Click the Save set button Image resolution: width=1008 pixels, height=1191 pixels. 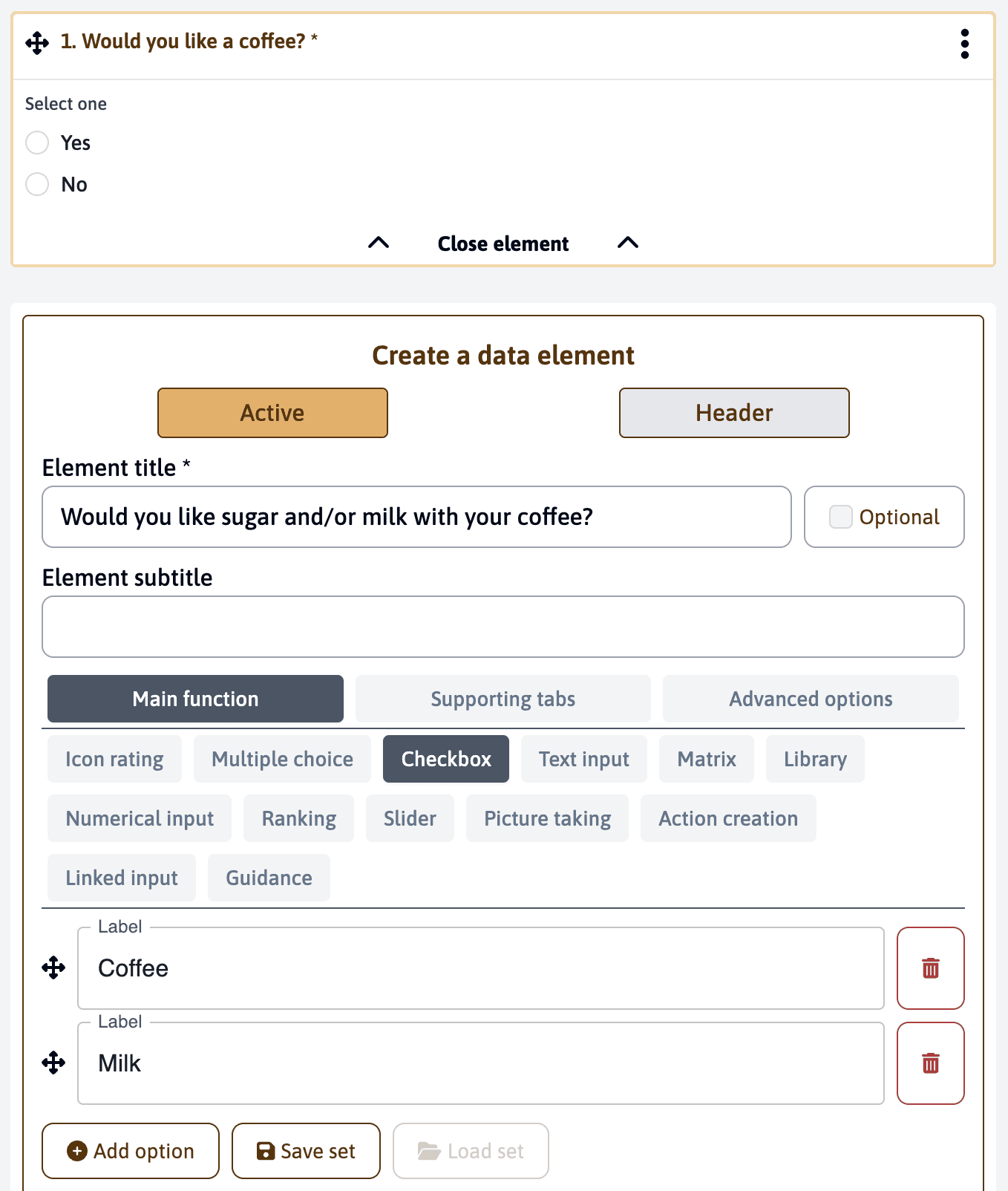(306, 1151)
